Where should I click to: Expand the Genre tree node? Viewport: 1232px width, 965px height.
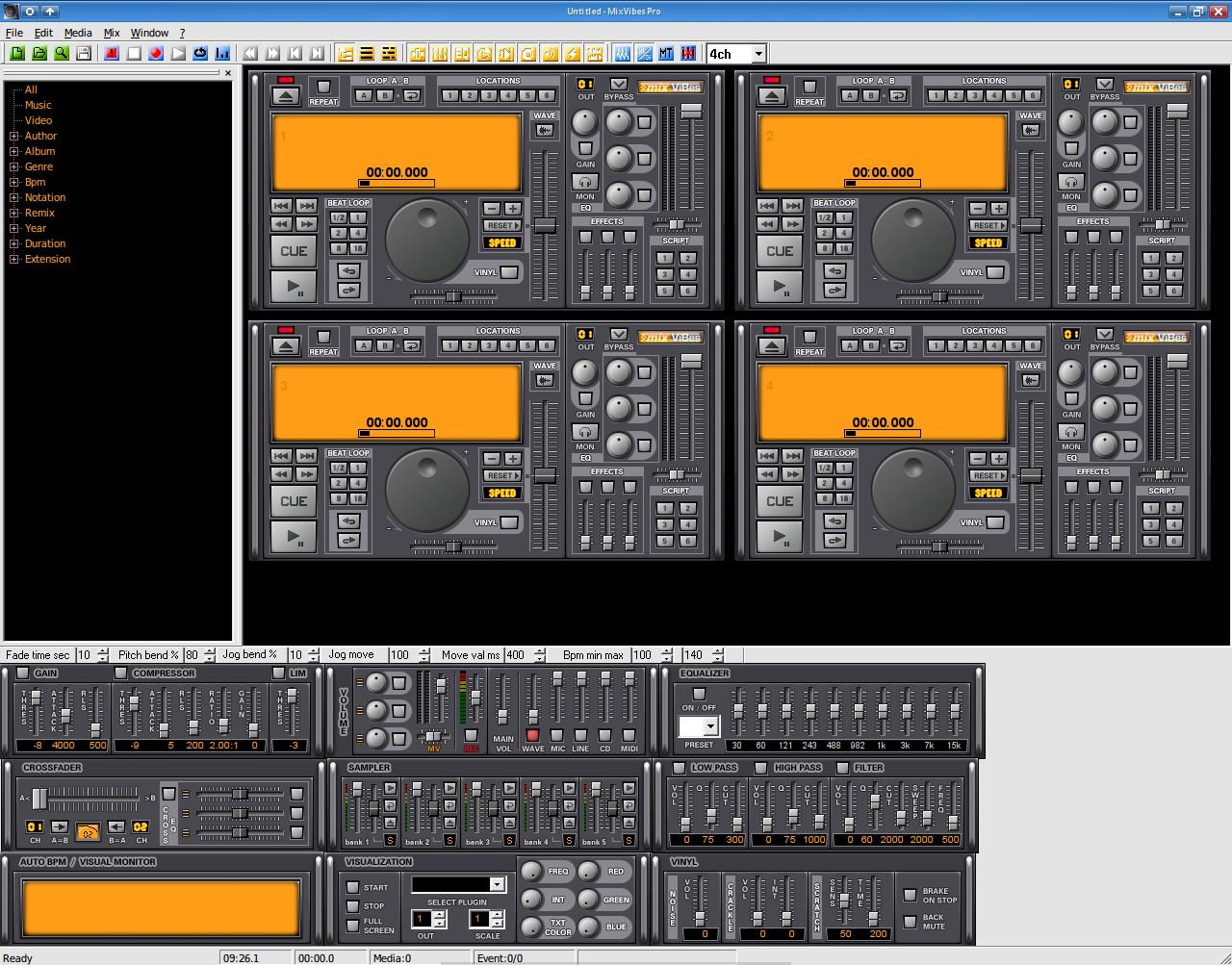click(x=14, y=166)
